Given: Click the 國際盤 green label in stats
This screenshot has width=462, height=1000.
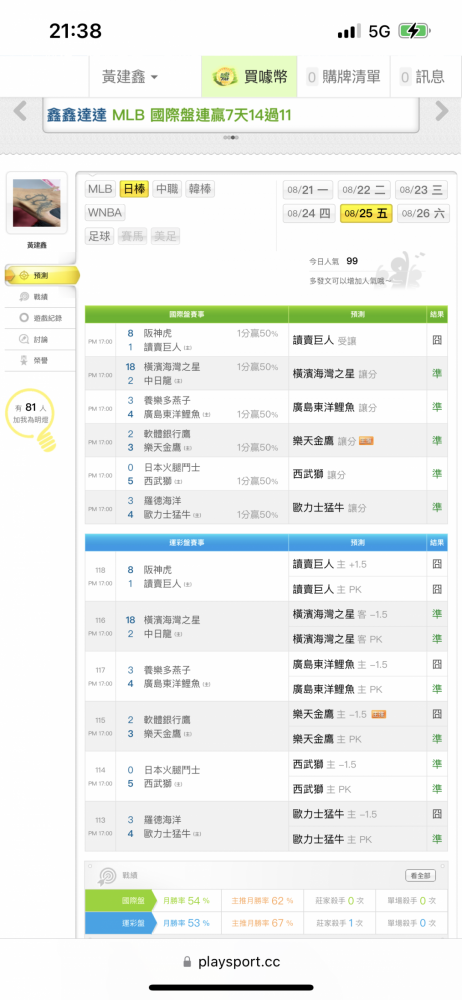Looking at the screenshot, I should click(121, 901).
